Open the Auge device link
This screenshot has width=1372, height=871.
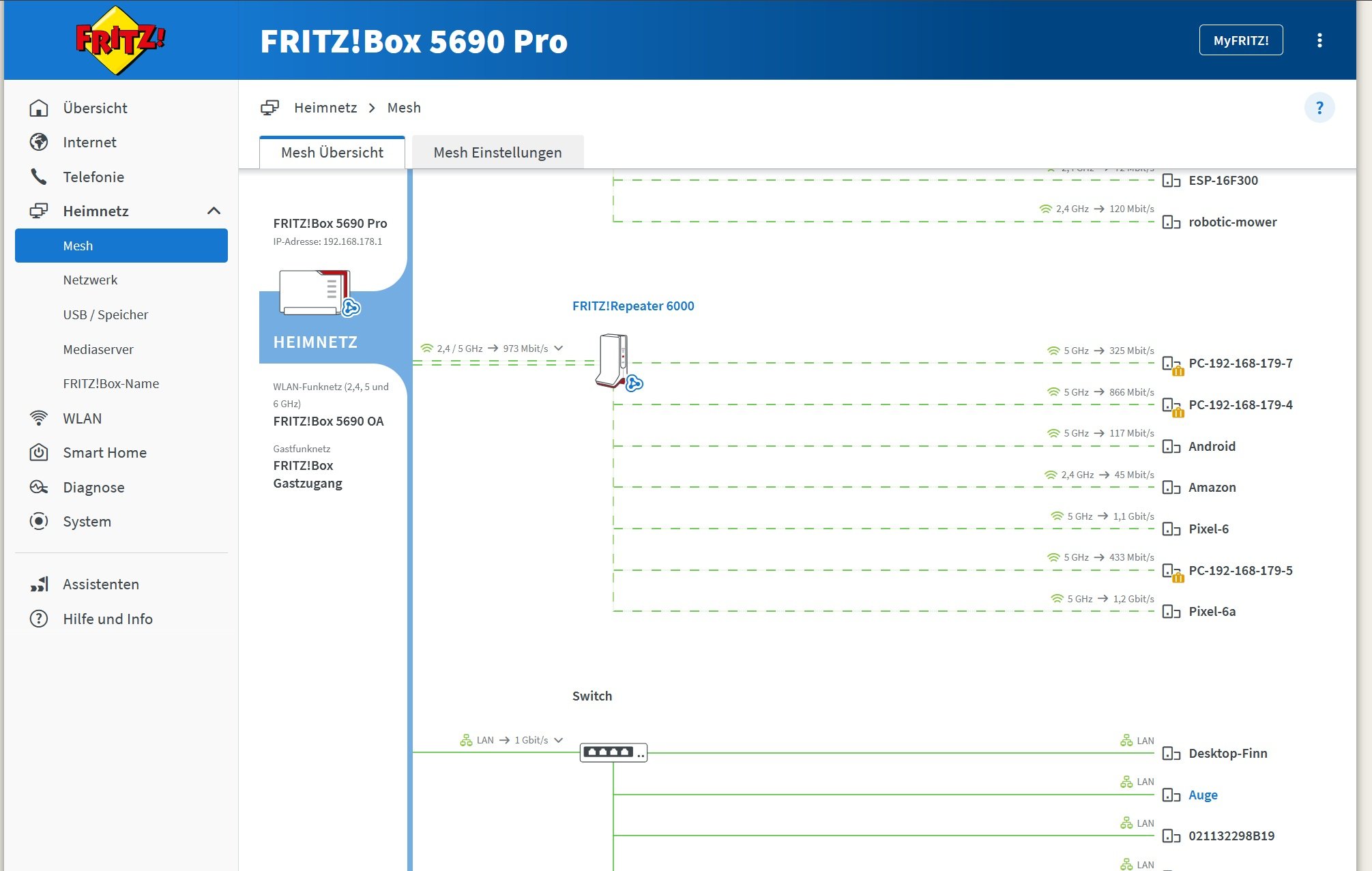[x=1202, y=795]
